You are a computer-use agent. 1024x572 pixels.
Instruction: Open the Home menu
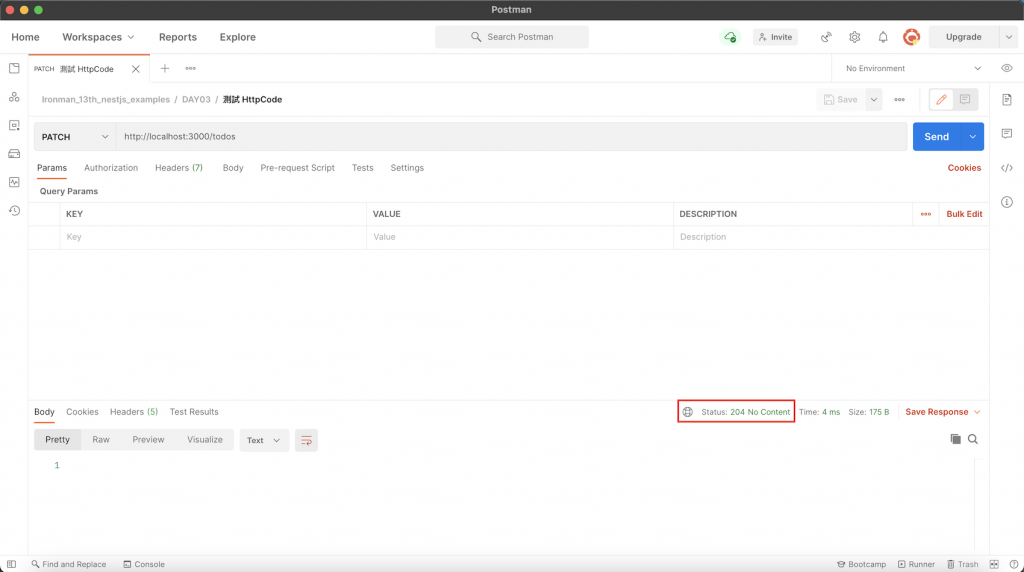tap(25, 37)
